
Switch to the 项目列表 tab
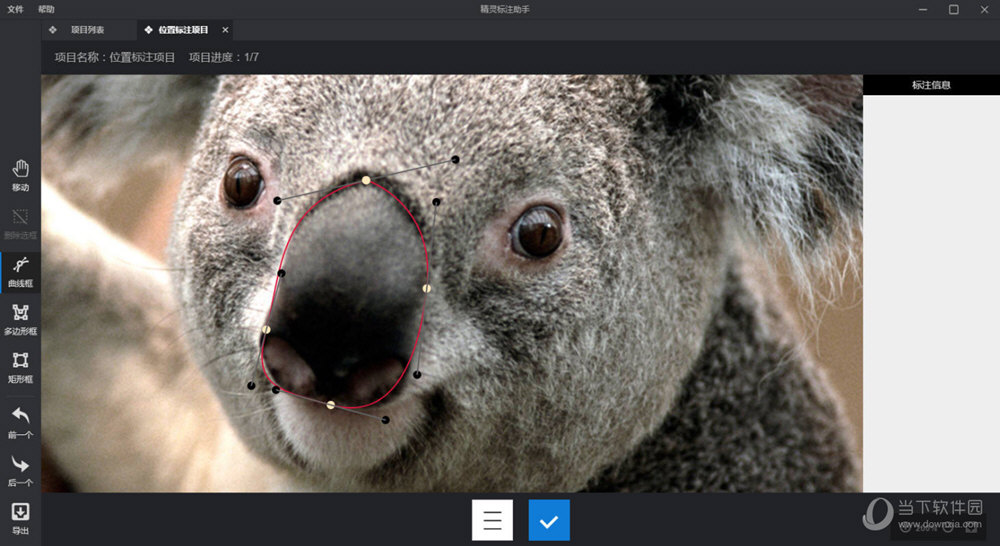pyautogui.click(x=88, y=30)
